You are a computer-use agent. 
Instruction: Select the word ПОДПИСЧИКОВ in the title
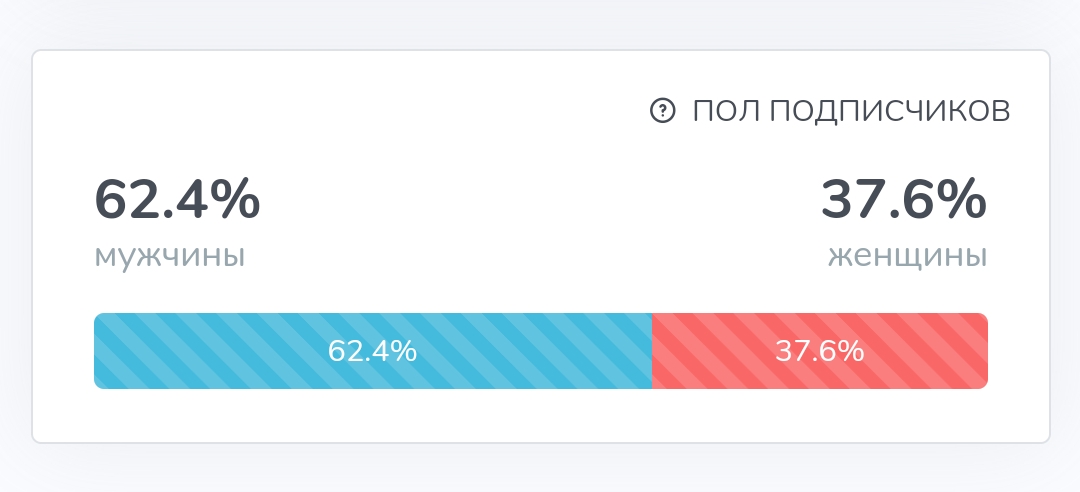point(890,111)
